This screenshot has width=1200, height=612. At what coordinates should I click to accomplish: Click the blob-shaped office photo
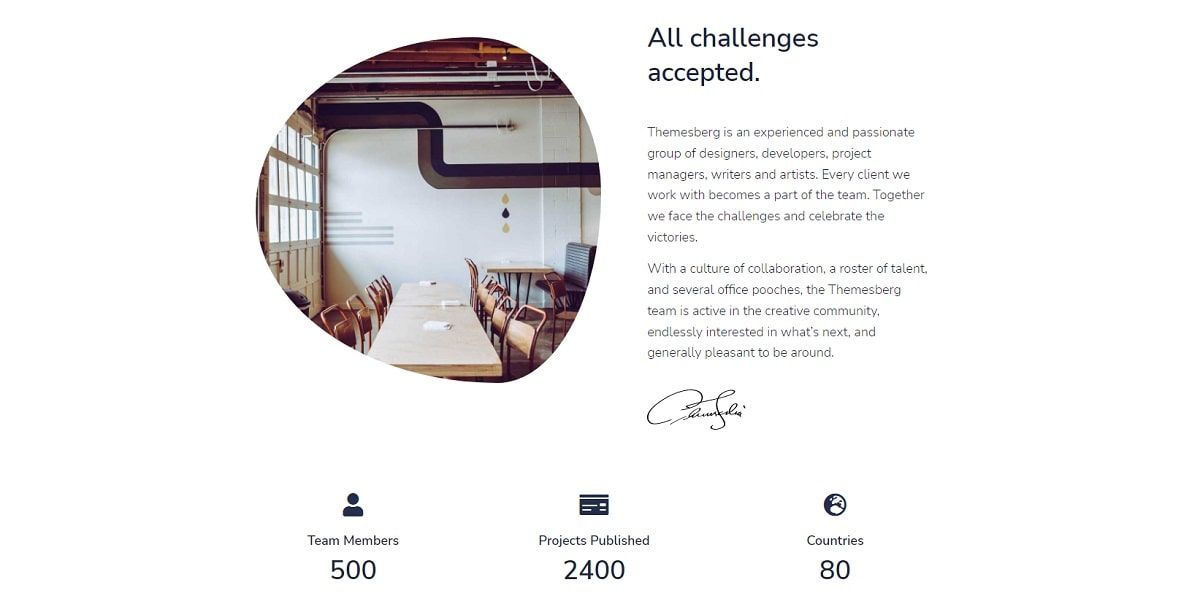coord(429,209)
